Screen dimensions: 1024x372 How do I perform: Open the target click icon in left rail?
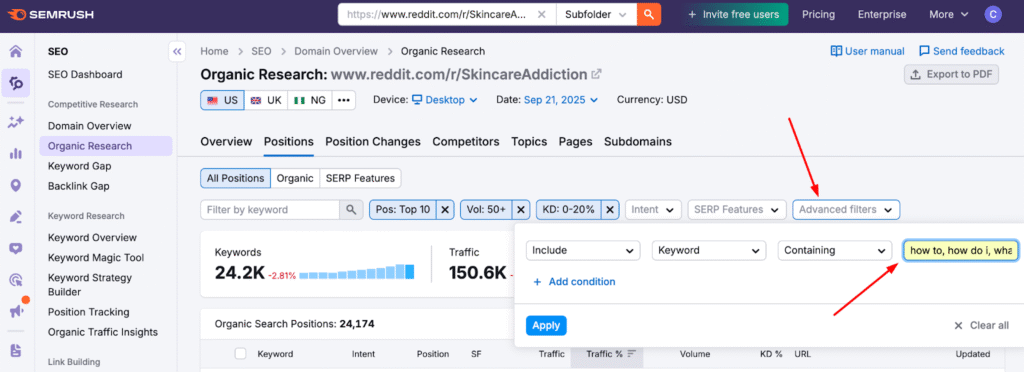pos(16,280)
